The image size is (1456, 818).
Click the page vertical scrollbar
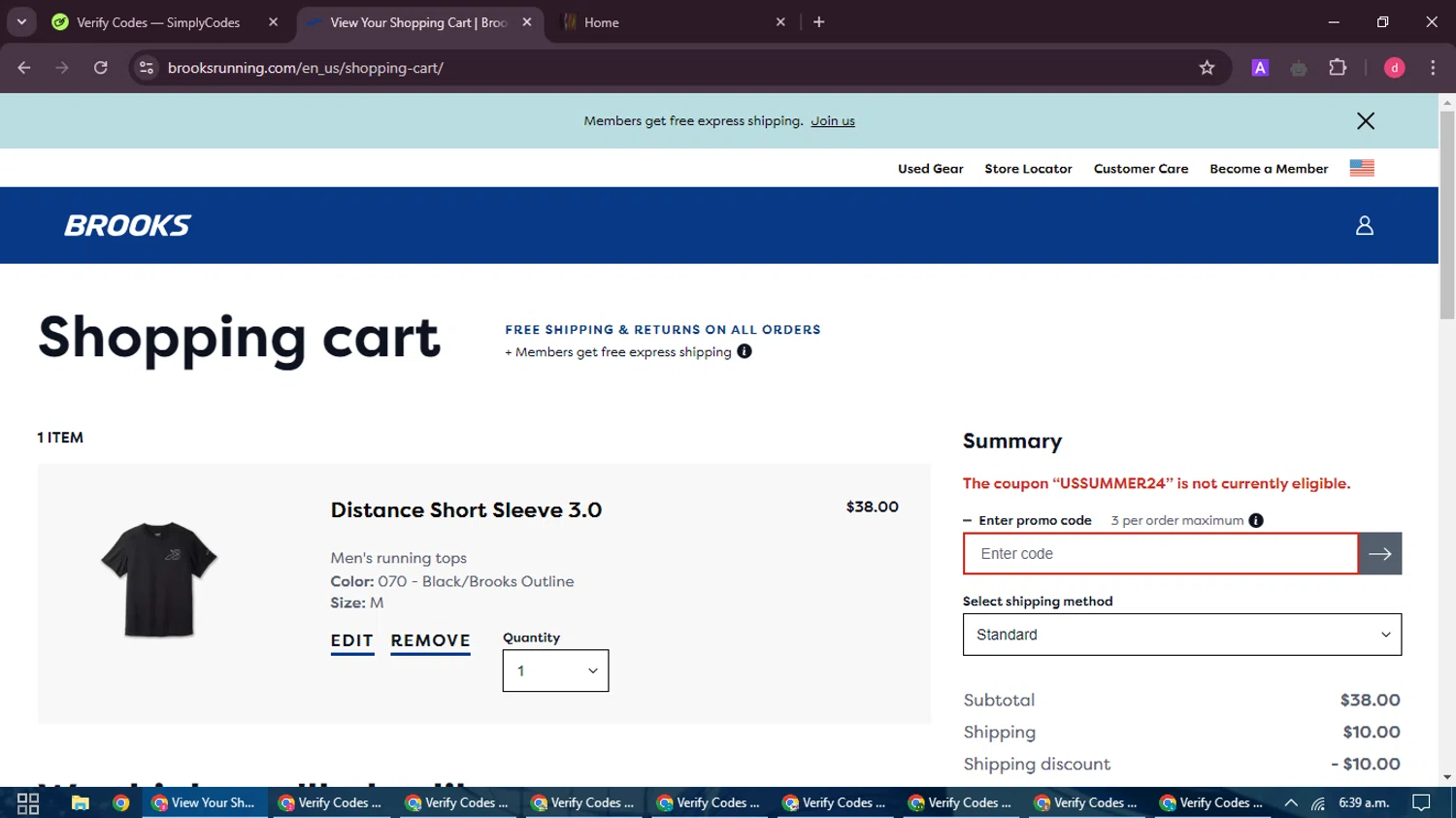point(1447,214)
